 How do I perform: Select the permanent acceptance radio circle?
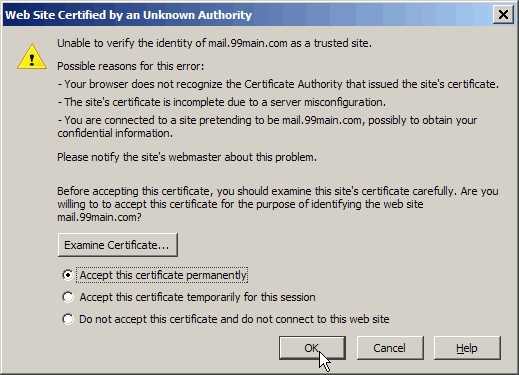point(68,275)
